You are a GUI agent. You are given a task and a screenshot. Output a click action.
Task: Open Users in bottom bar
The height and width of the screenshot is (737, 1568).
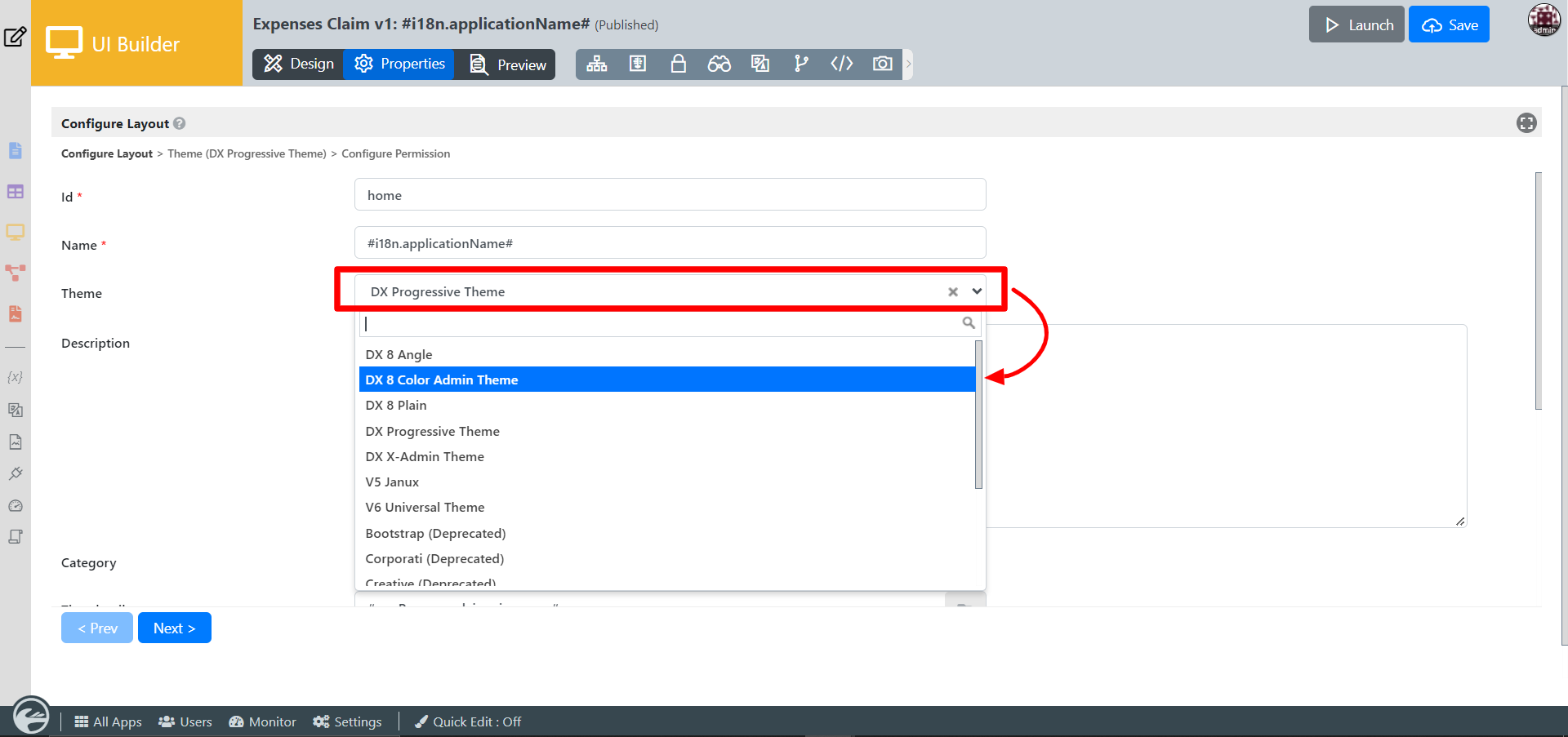[x=185, y=721]
